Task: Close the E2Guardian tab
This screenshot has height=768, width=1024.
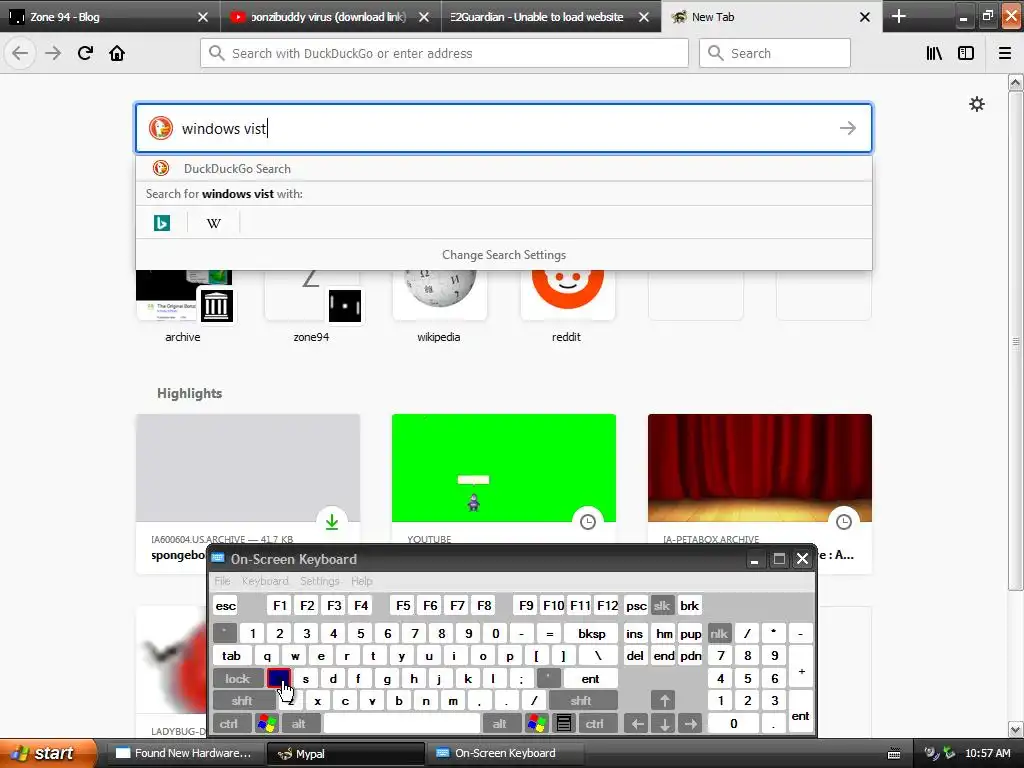Action: coord(644,17)
